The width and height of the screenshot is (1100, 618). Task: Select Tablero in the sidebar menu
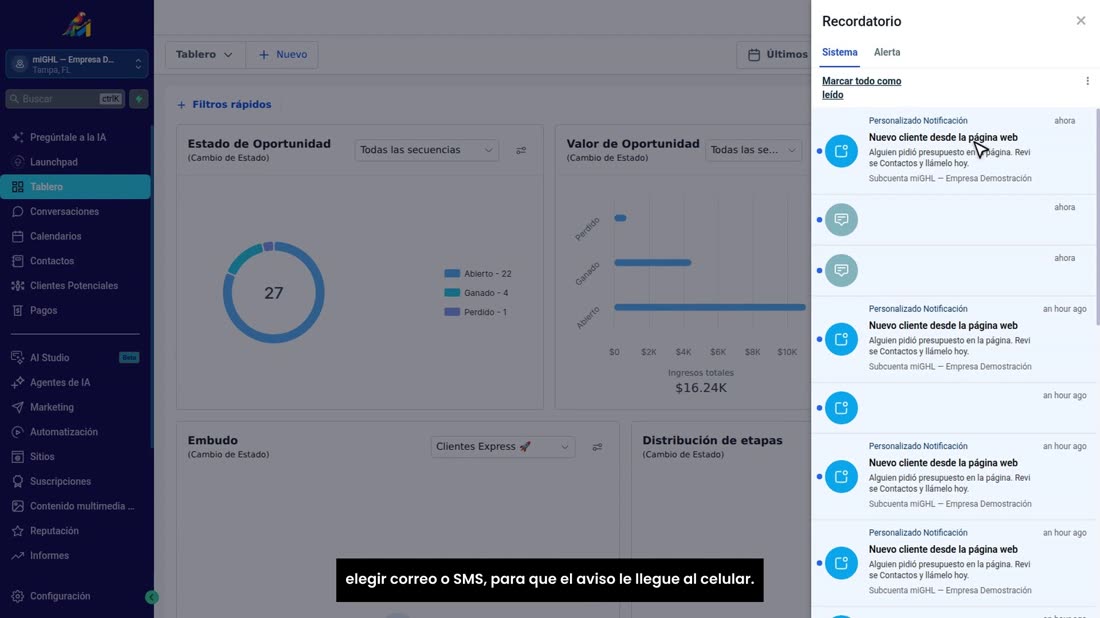(x=75, y=187)
